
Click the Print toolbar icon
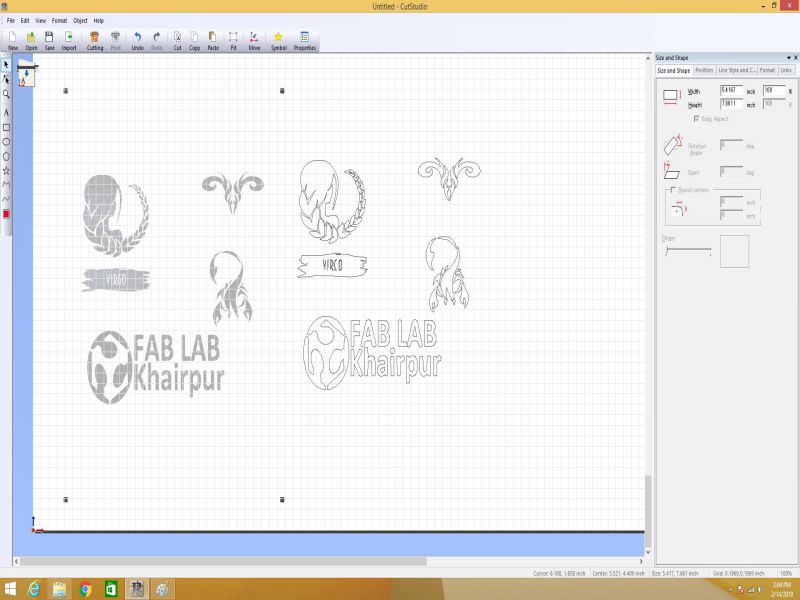pos(116,40)
